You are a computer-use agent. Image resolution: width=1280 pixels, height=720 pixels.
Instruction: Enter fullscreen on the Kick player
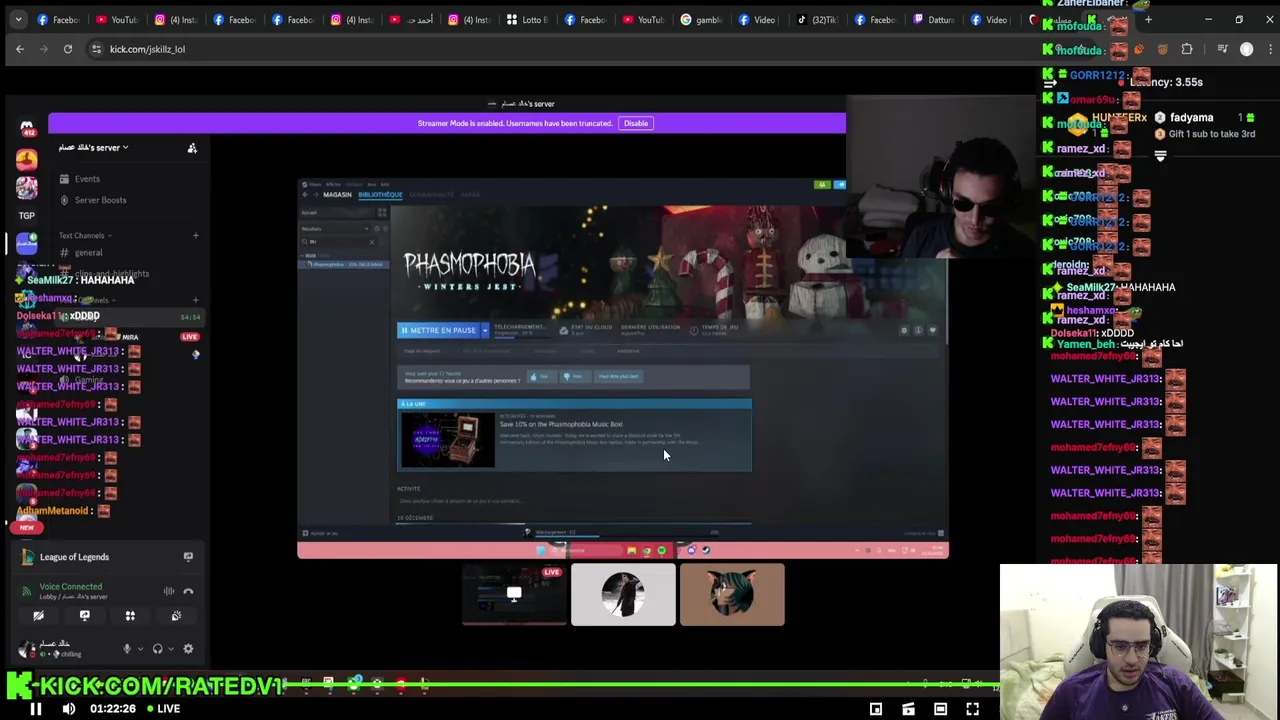(x=972, y=709)
